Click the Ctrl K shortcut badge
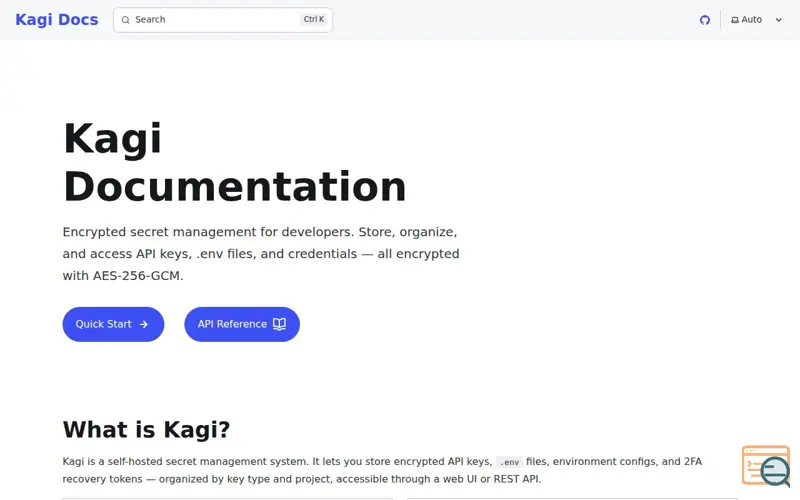 (x=314, y=19)
